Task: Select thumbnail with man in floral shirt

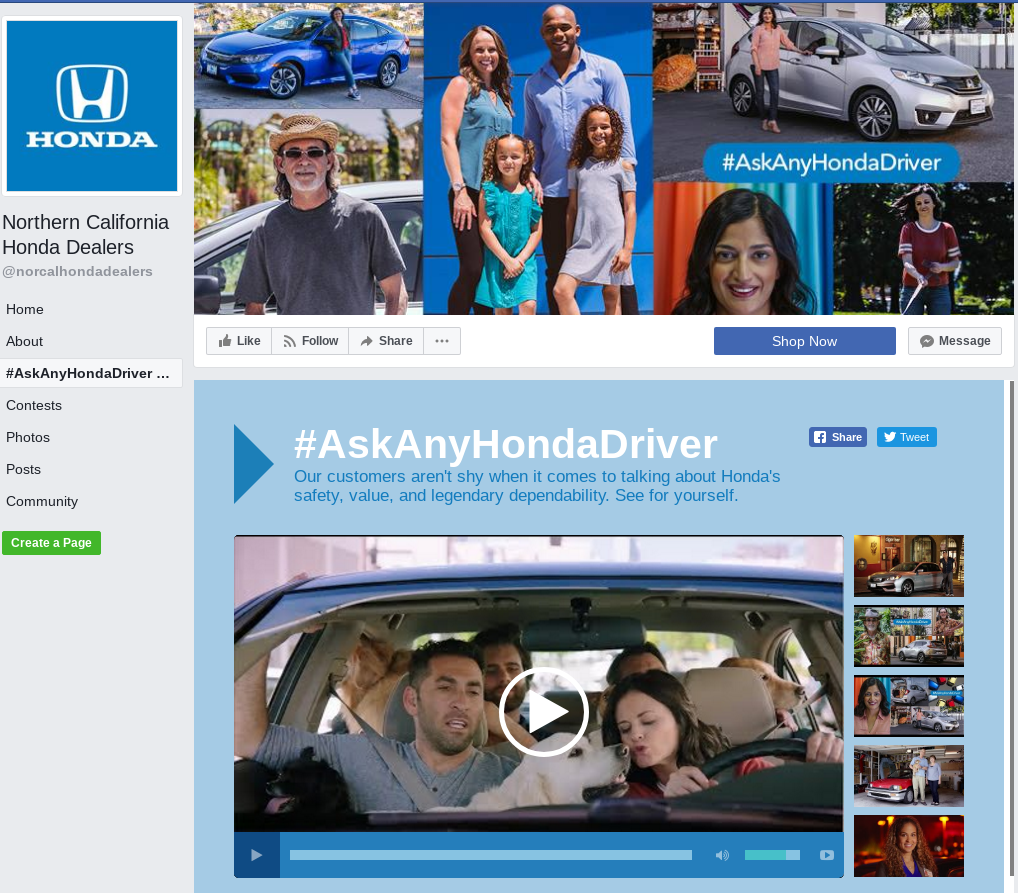Action: pos(908,636)
